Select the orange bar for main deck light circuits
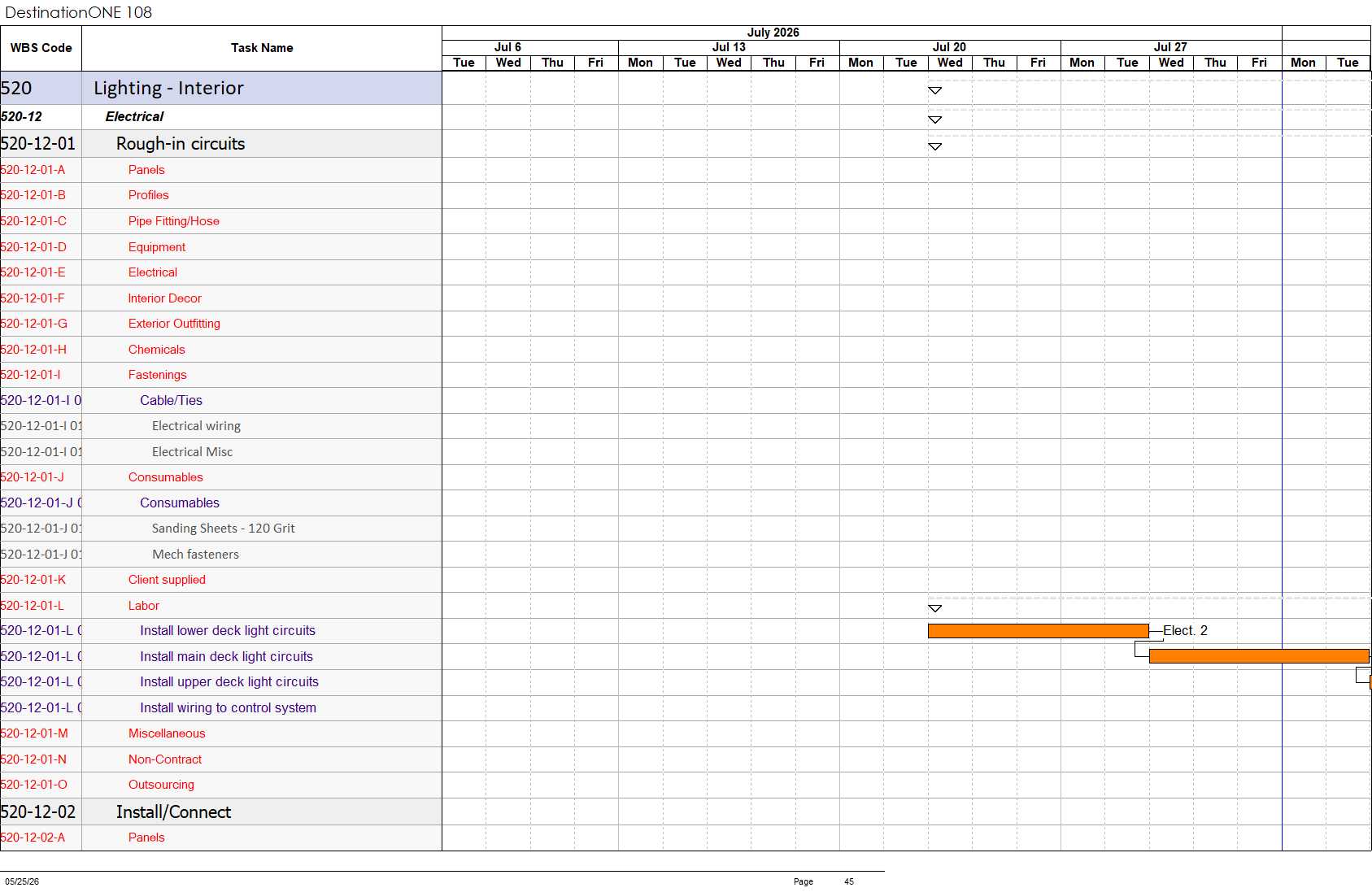Screen dimensions: 1372x892 [x=1259, y=656]
